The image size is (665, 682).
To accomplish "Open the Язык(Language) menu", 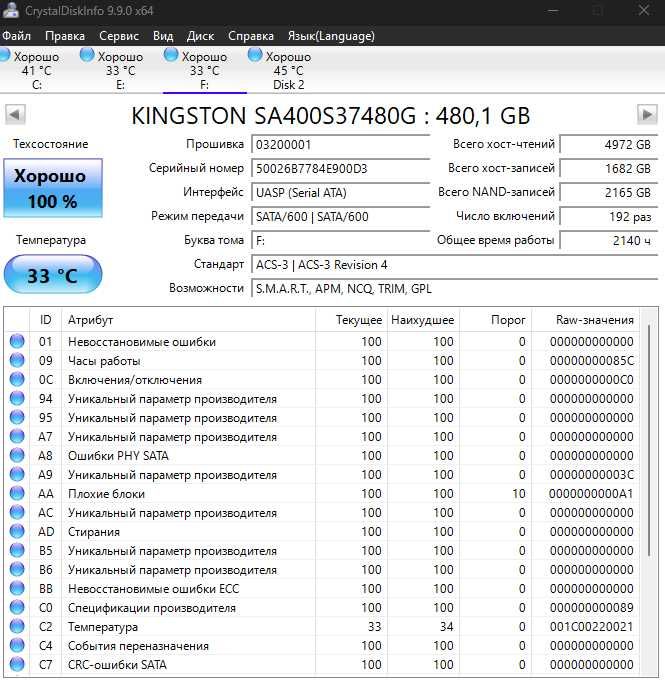I will (x=331, y=36).
